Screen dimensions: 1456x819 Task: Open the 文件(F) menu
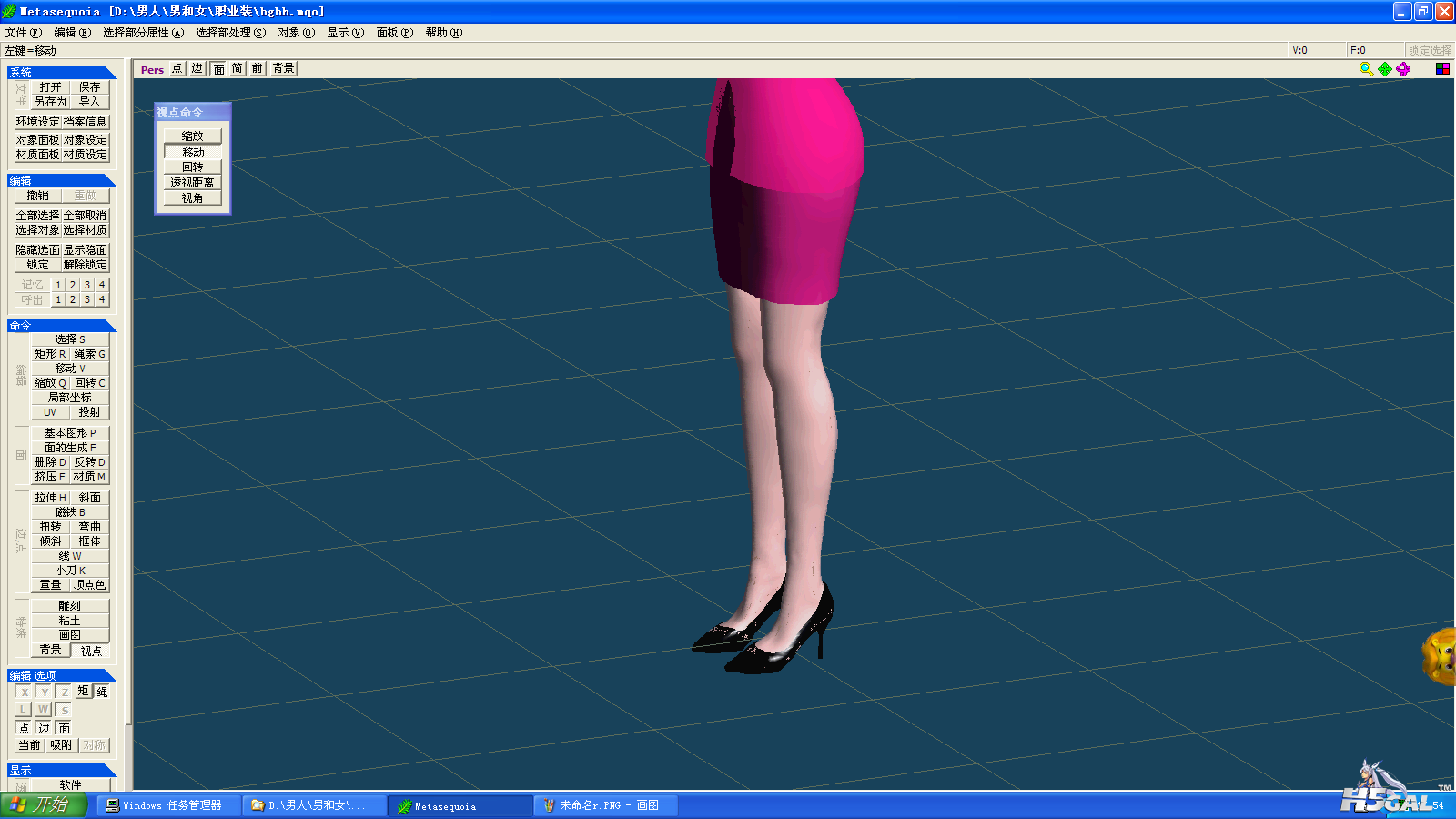coord(23,33)
